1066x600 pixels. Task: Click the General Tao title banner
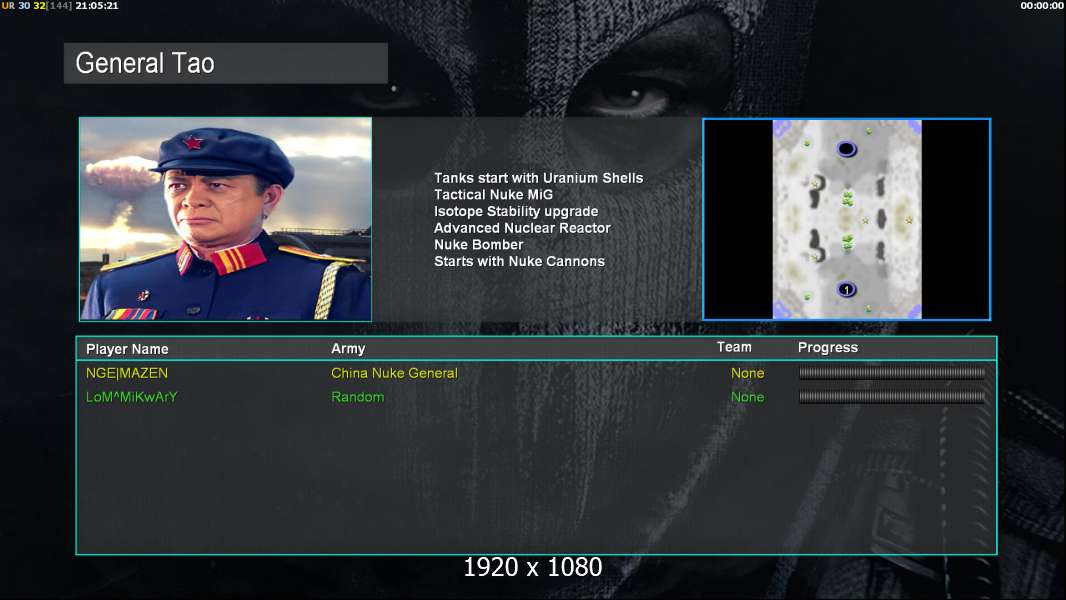tap(226, 63)
